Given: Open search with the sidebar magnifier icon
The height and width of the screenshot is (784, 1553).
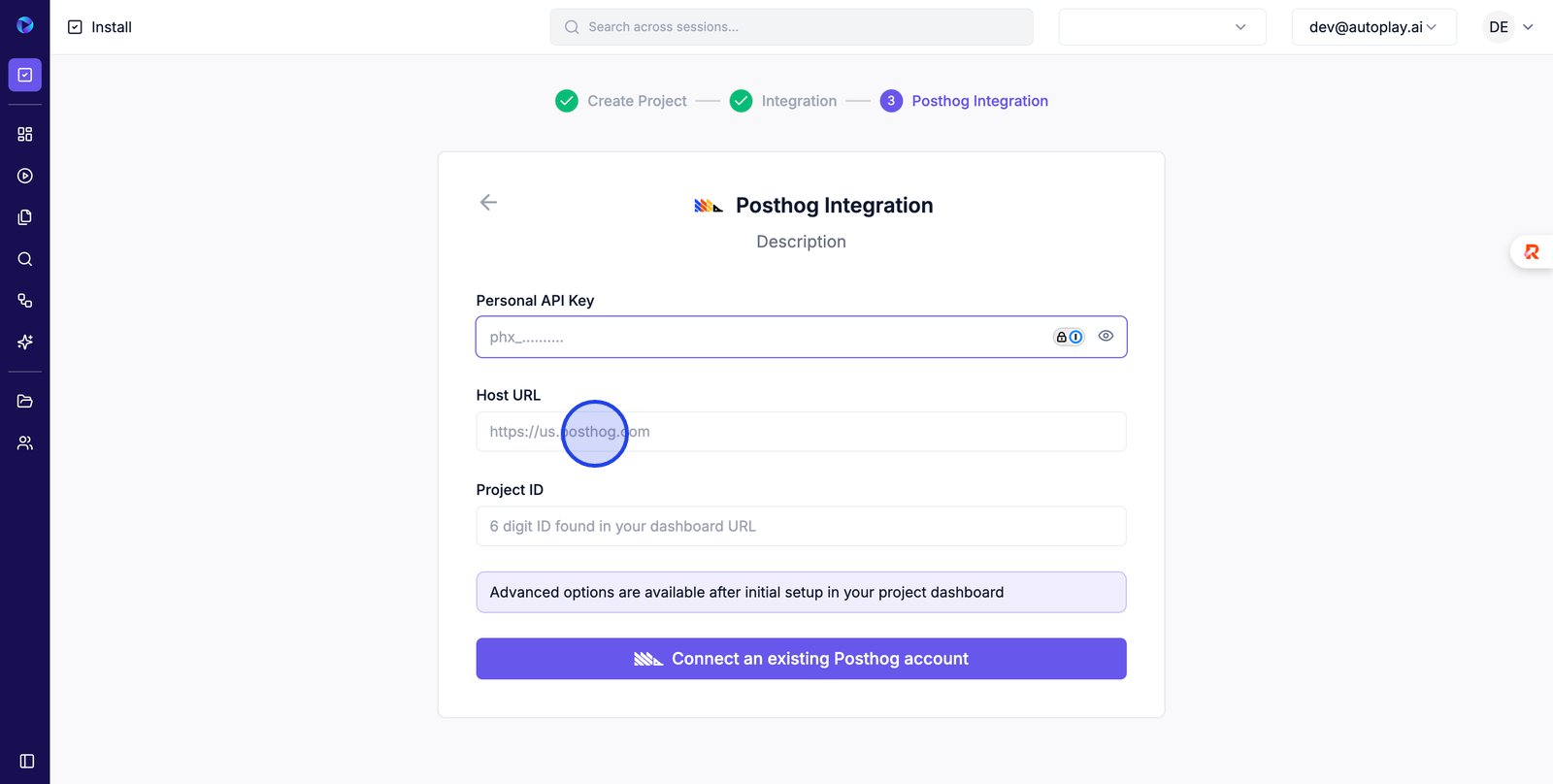Looking at the screenshot, I should click(25, 259).
